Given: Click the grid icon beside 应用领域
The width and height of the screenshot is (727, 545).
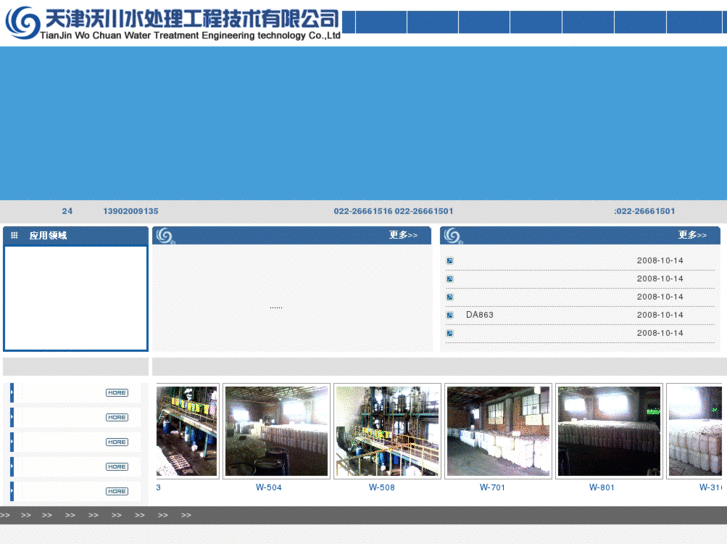Looking at the screenshot, I should tap(14, 235).
